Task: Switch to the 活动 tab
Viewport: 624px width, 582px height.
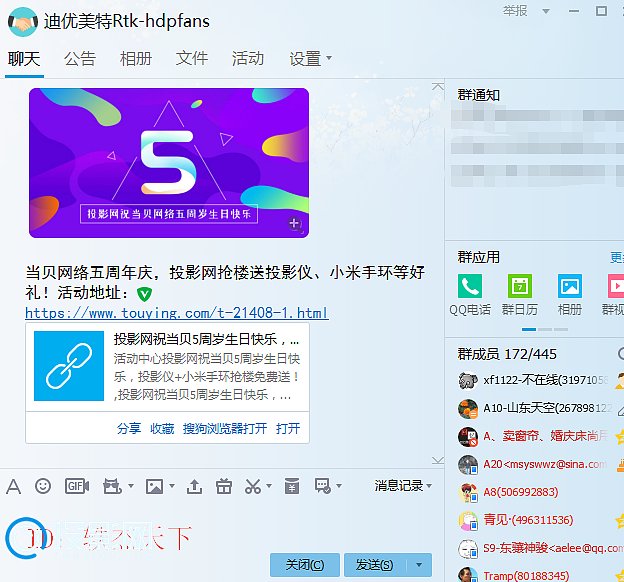Action: 248,59
